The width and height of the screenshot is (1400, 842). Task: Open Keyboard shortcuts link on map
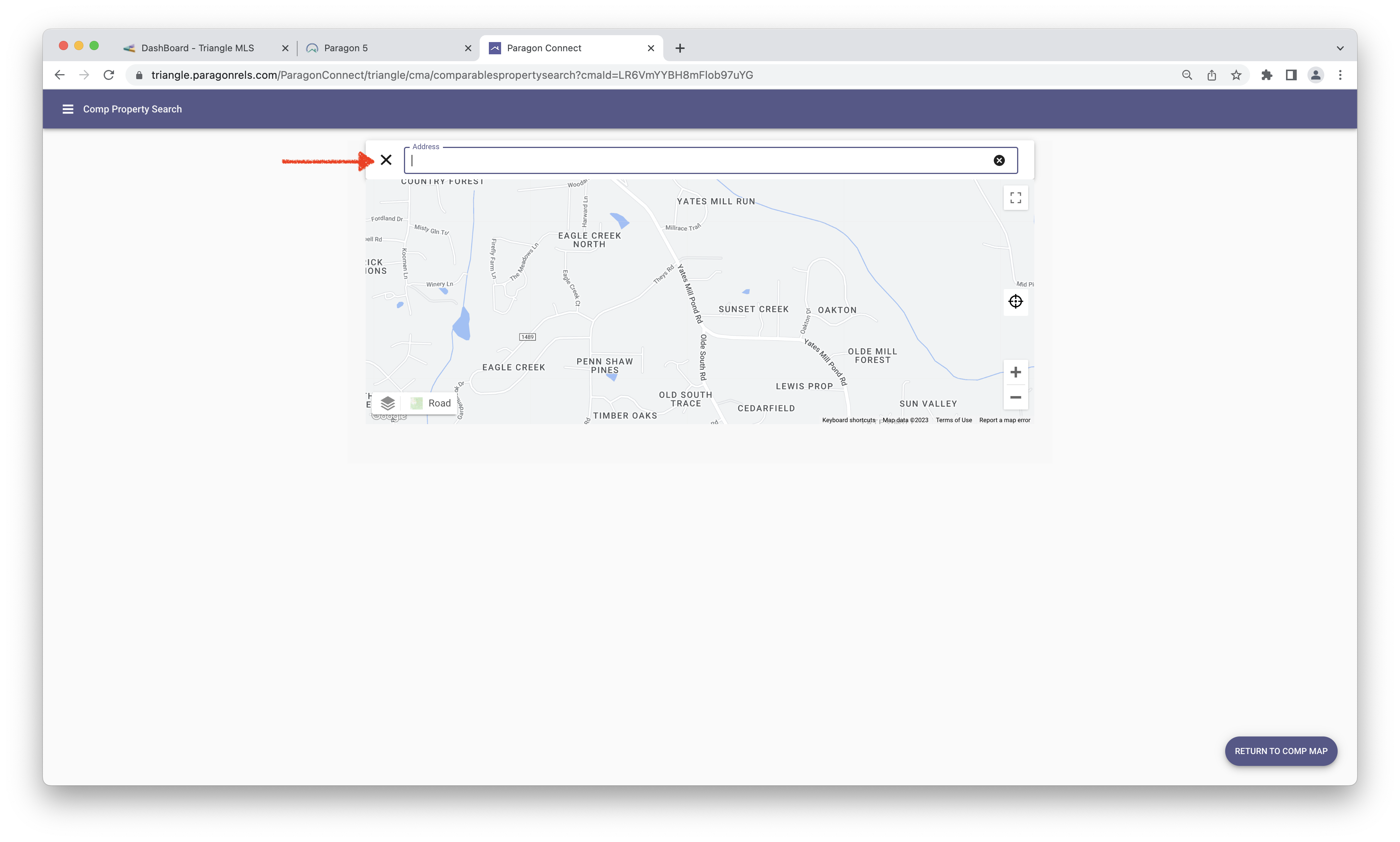pos(848,421)
